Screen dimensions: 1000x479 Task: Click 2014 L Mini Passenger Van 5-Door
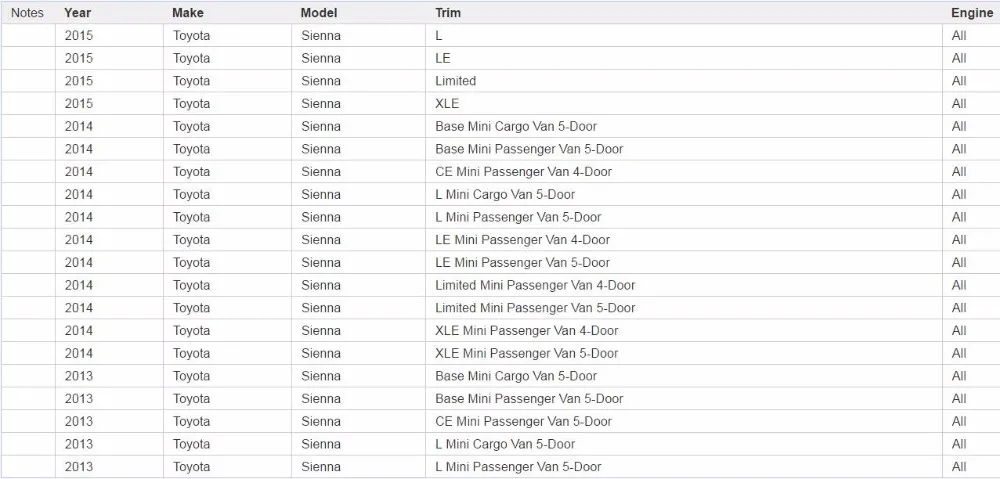coord(518,217)
